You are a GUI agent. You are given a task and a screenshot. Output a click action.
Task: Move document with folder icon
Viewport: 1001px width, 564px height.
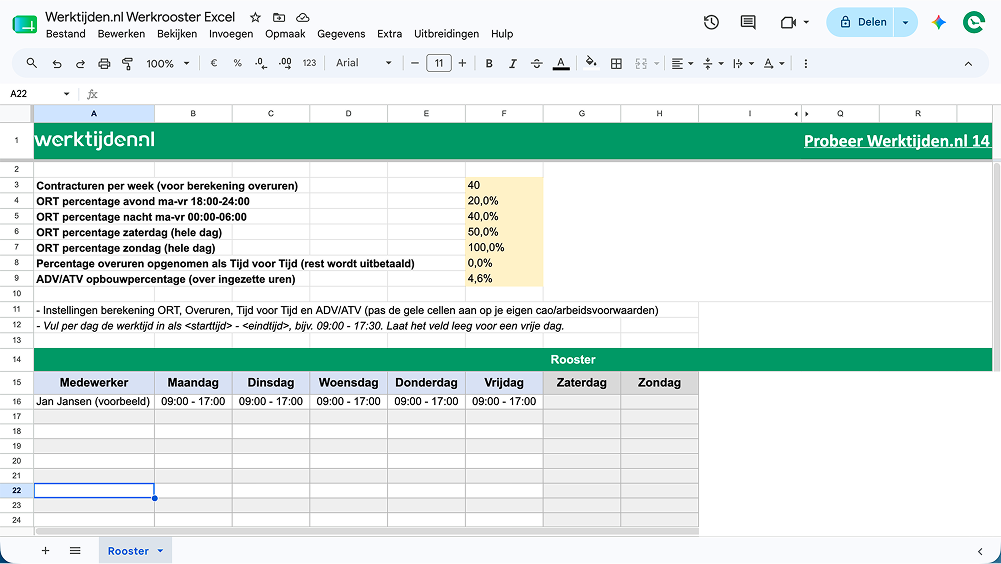(x=279, y=17)
